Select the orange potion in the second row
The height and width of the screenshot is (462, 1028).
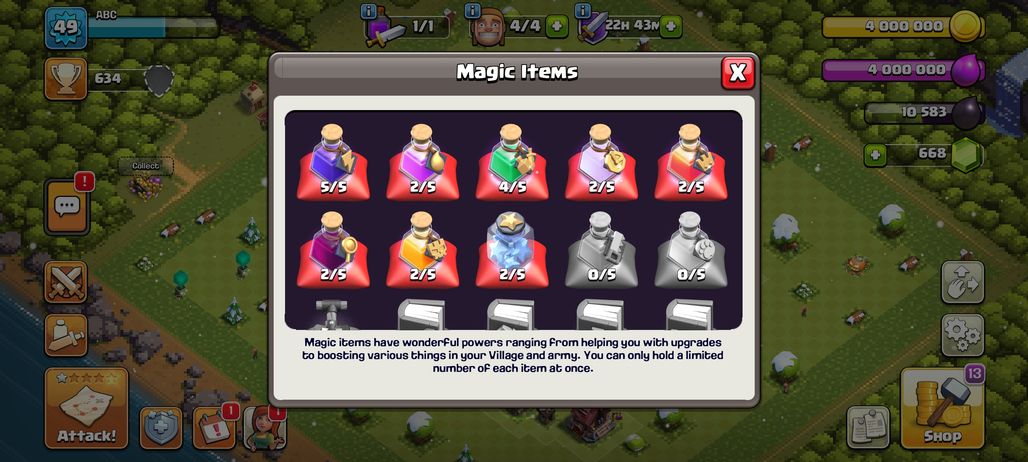tap(422, 250)
